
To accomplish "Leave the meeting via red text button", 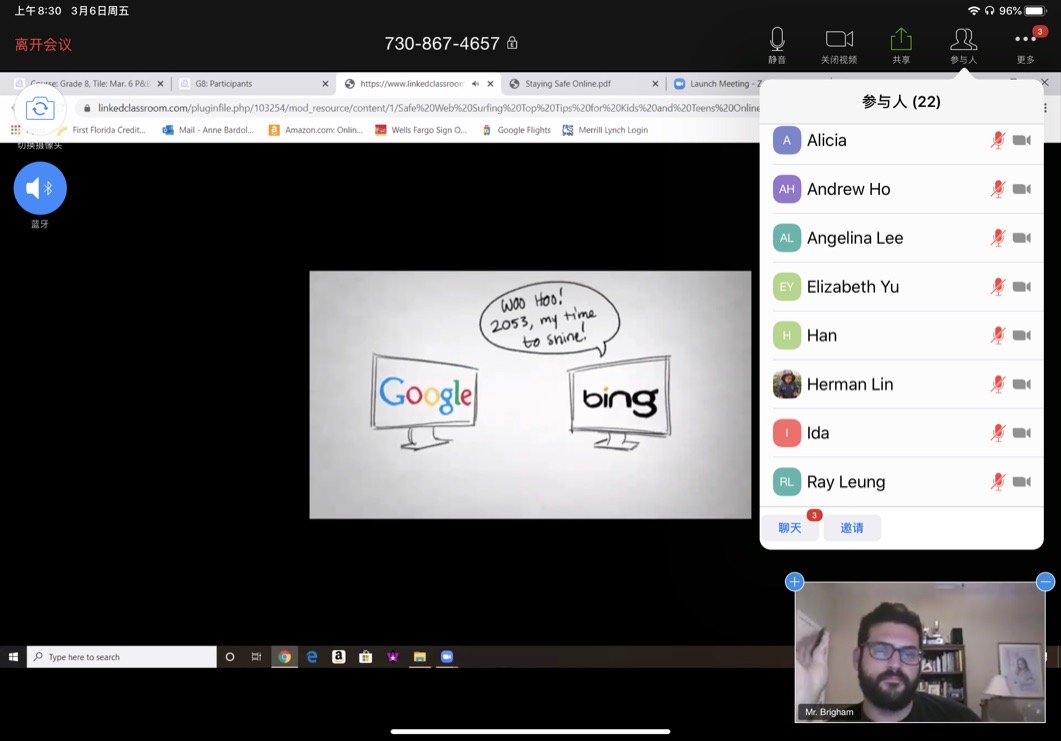I will [x=43, y=45].
